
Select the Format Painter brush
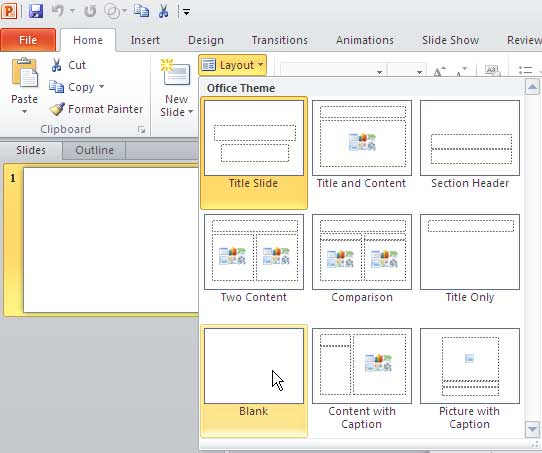coord(57,109)
